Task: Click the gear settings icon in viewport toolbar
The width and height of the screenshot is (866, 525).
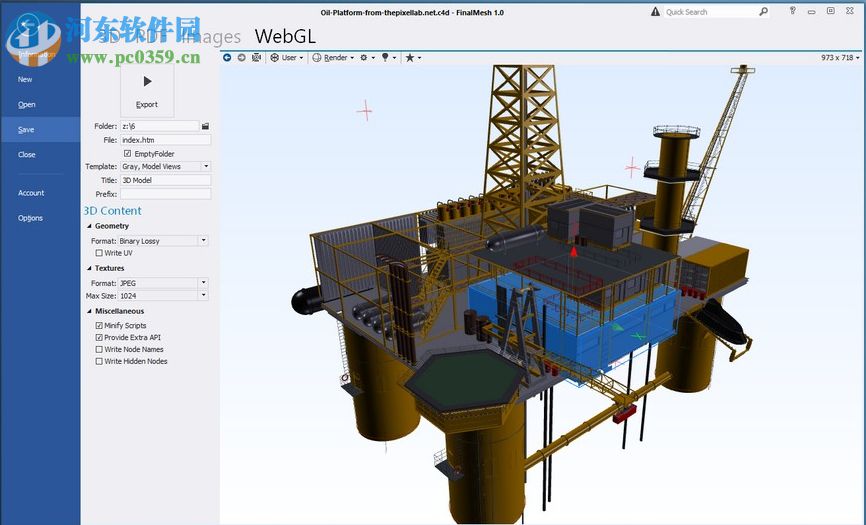Action: [x=364, y=58]
